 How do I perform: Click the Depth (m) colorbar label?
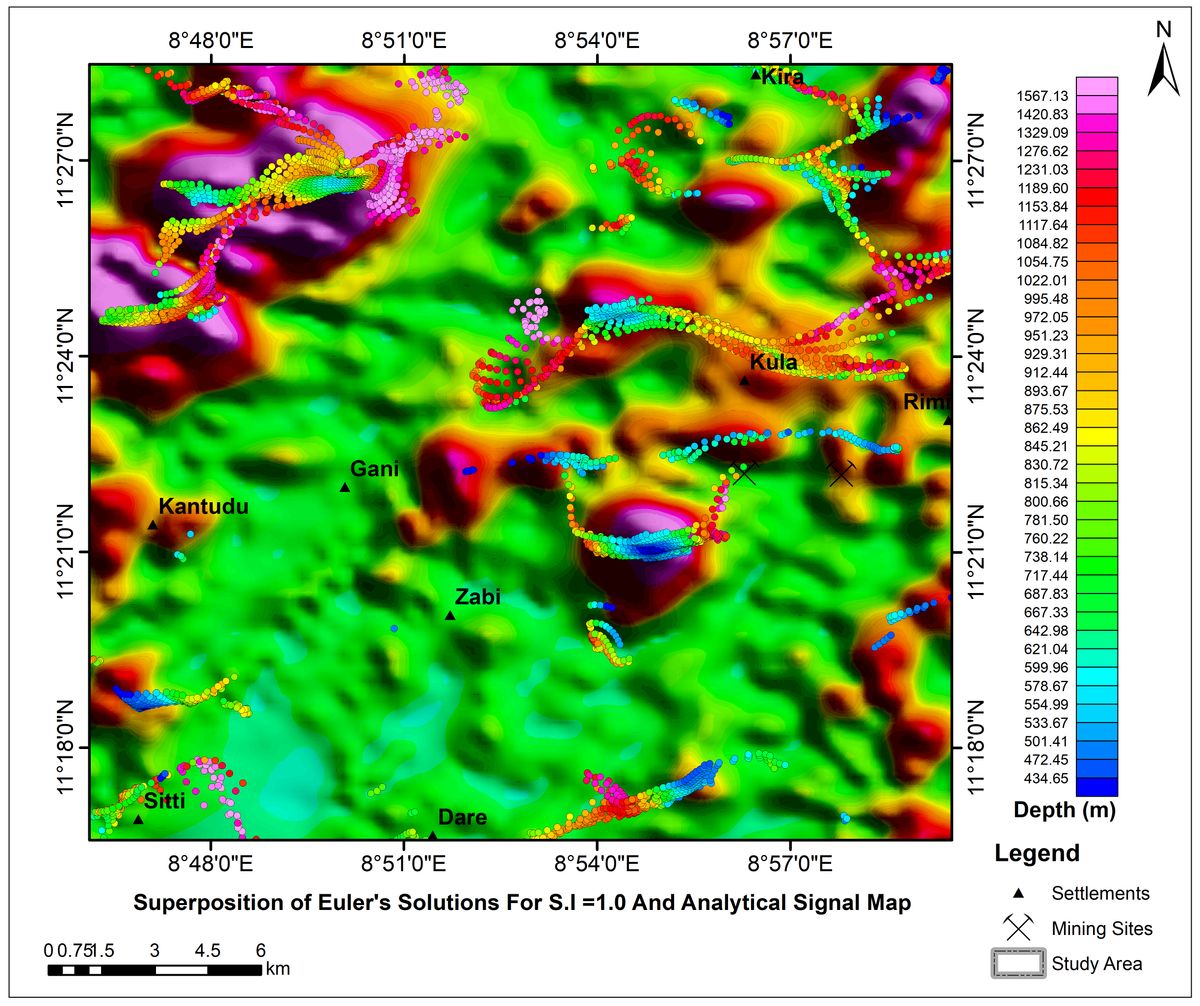tap(1063, 809)
